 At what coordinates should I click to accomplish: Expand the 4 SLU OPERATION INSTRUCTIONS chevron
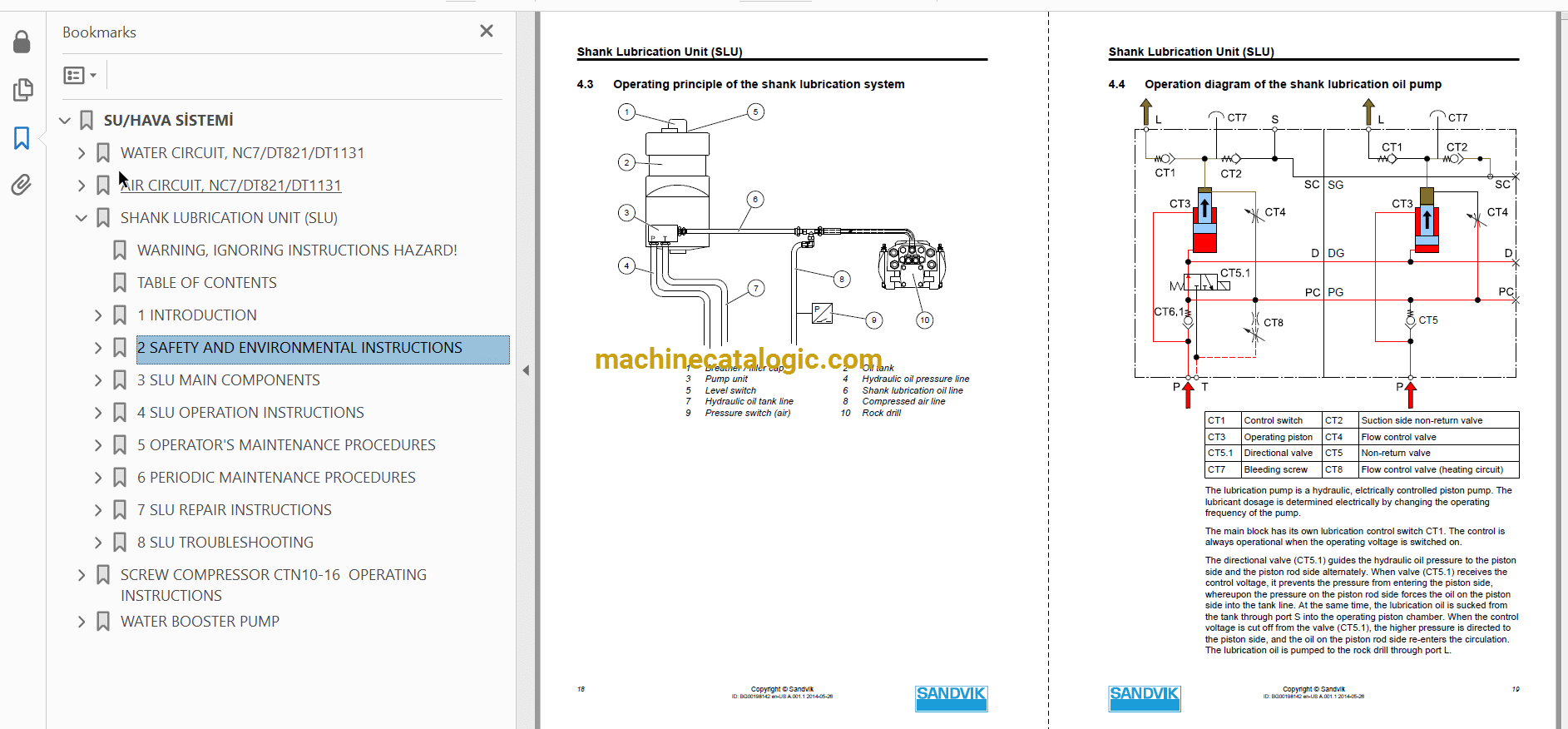point(98,413)
